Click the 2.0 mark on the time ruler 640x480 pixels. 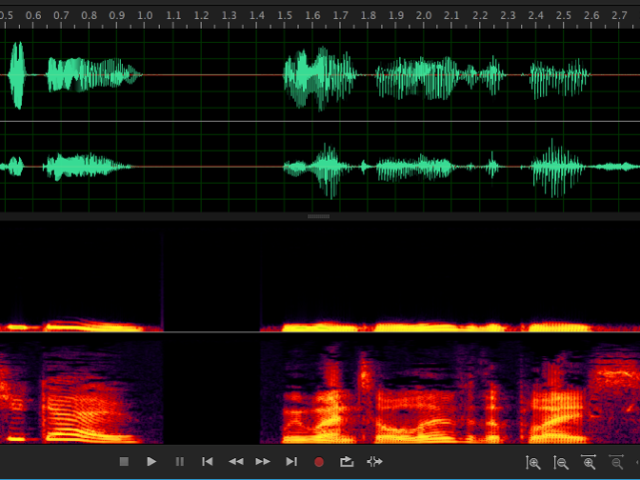[x=424, y=17]
